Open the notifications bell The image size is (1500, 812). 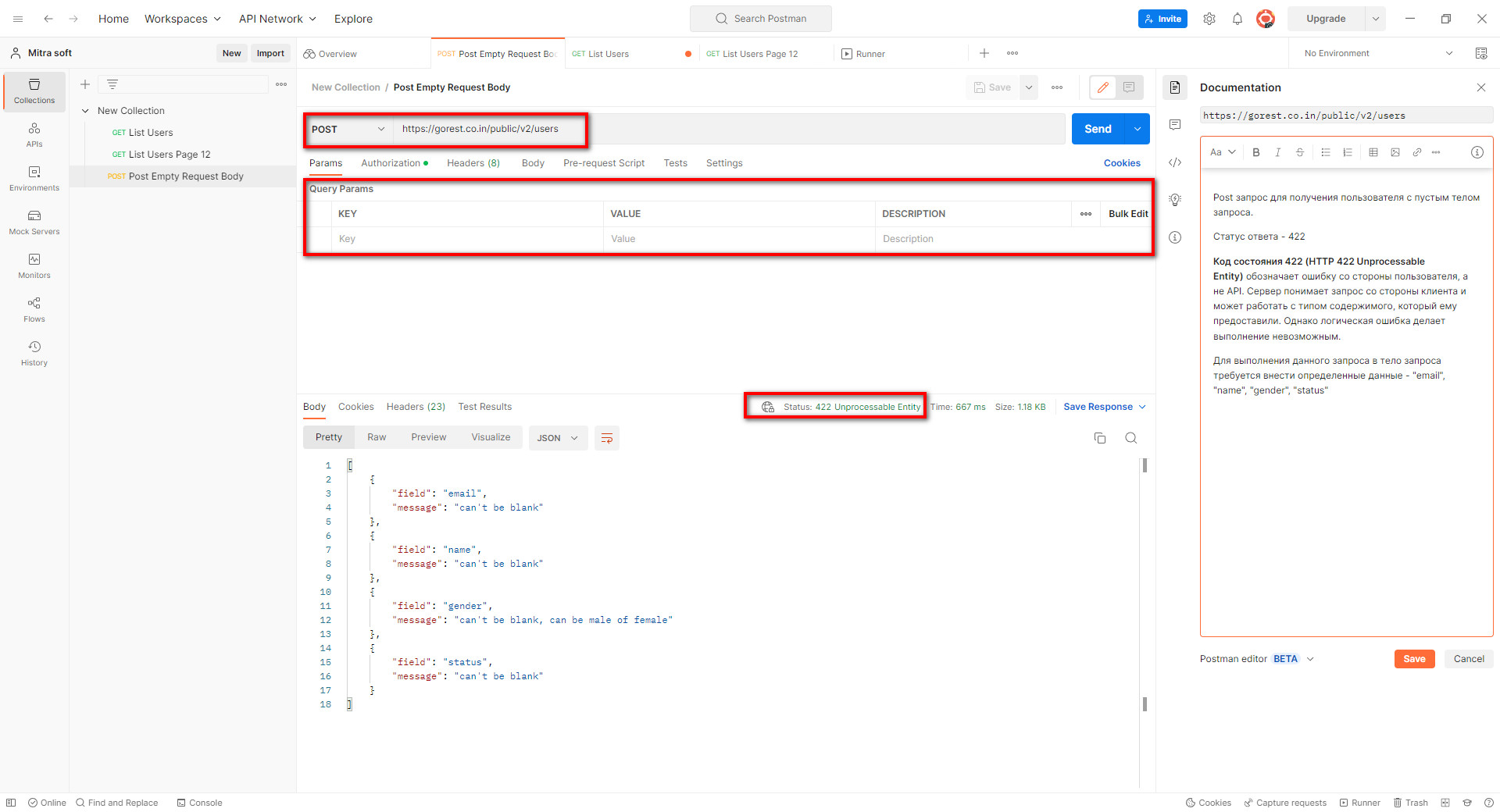click(x=1237, y=19)
